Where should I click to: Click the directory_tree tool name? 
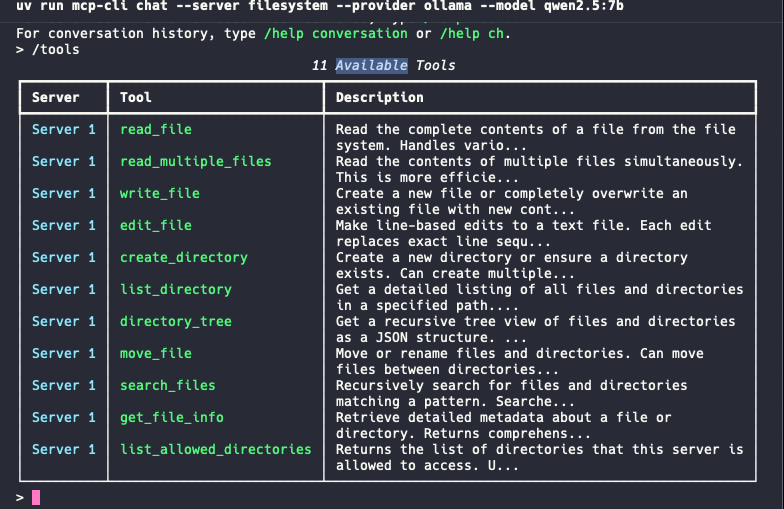[176, 322]
